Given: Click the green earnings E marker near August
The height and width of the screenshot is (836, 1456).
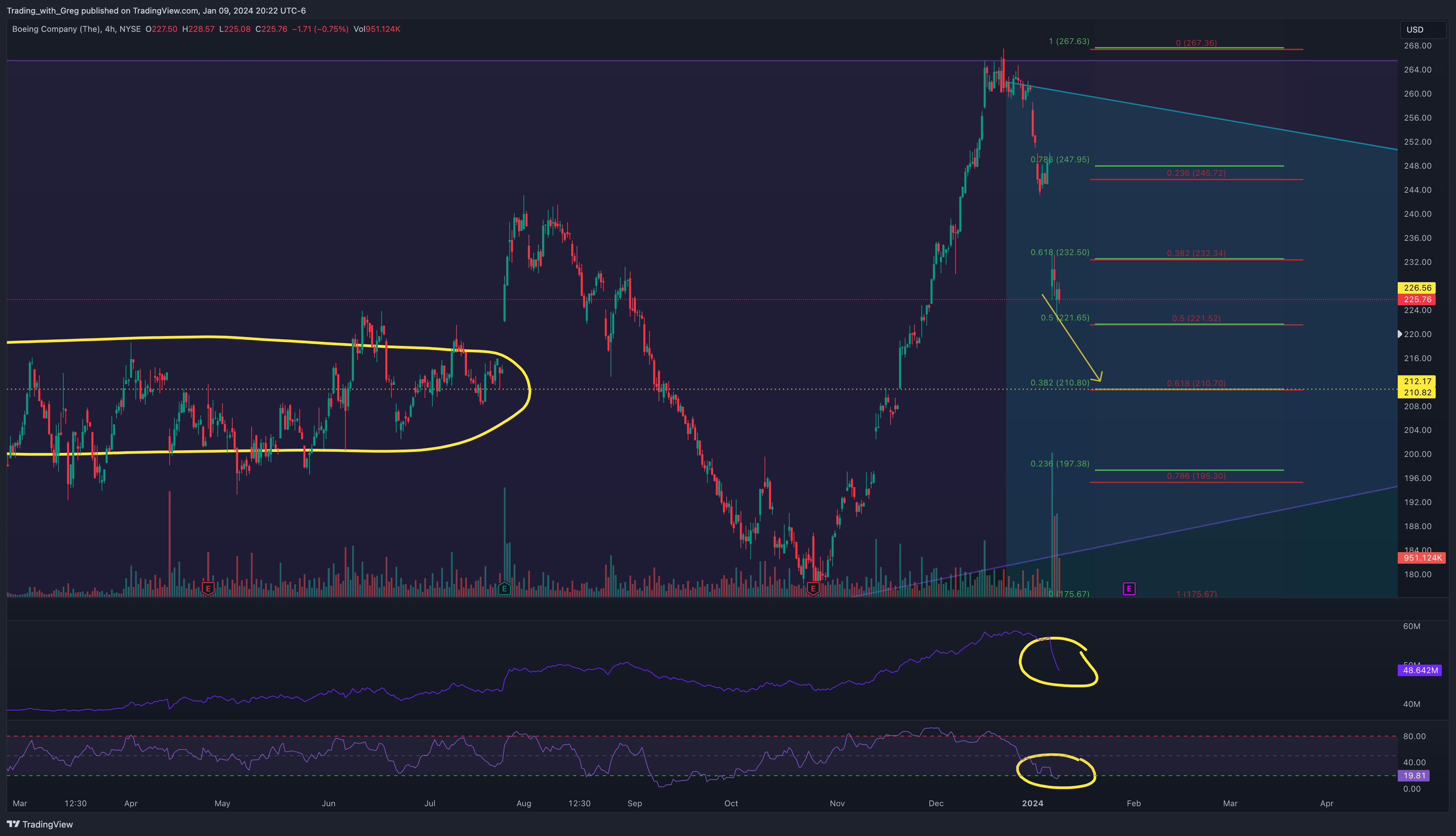Looking at the screenshot, I should coord(505,588).
